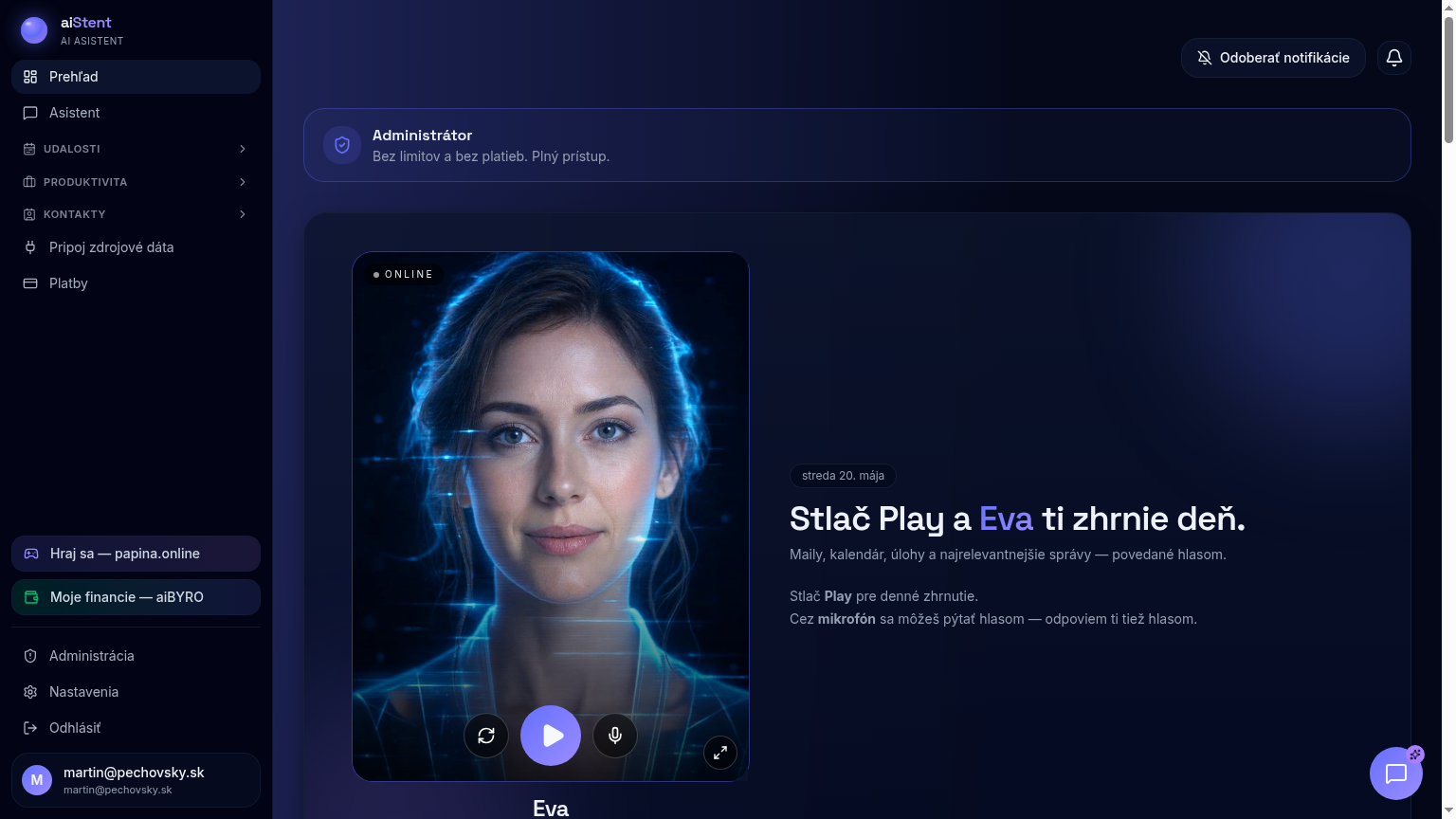Click the aiStent logo orb

[34, 30]
